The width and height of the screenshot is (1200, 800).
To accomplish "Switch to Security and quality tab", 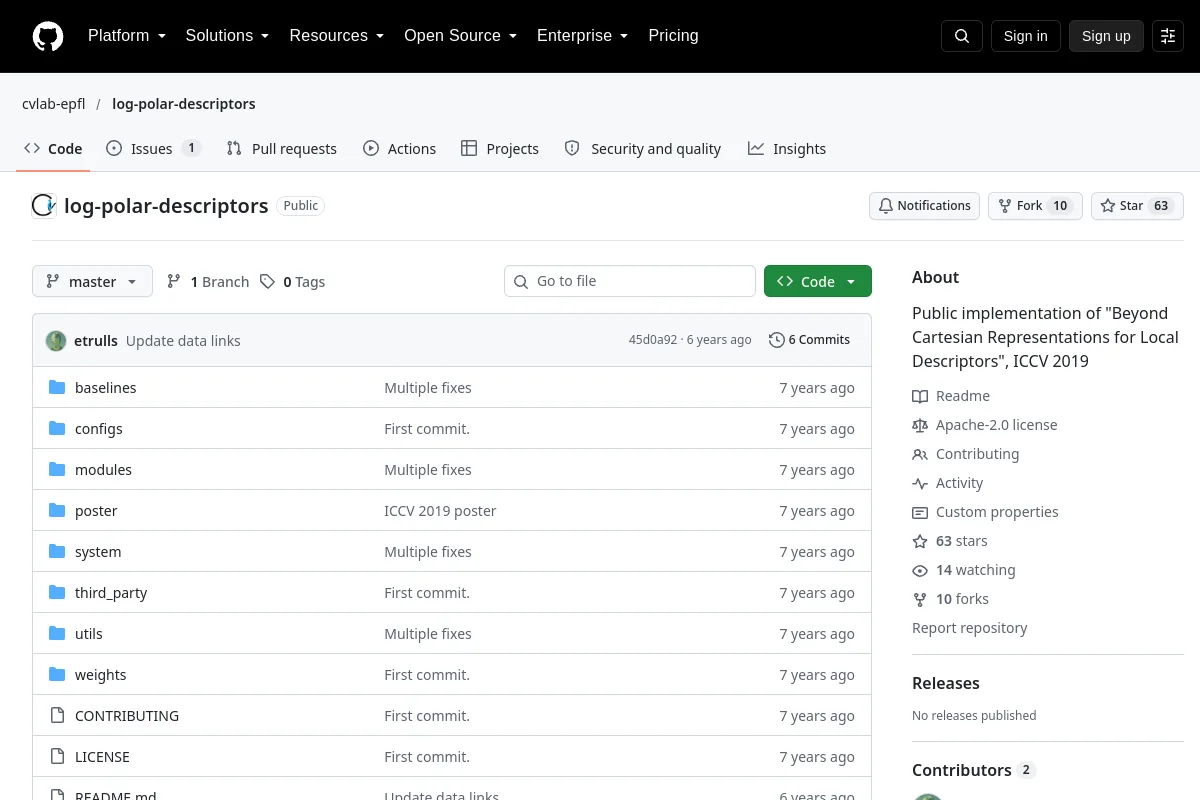I will coord(643,149).
